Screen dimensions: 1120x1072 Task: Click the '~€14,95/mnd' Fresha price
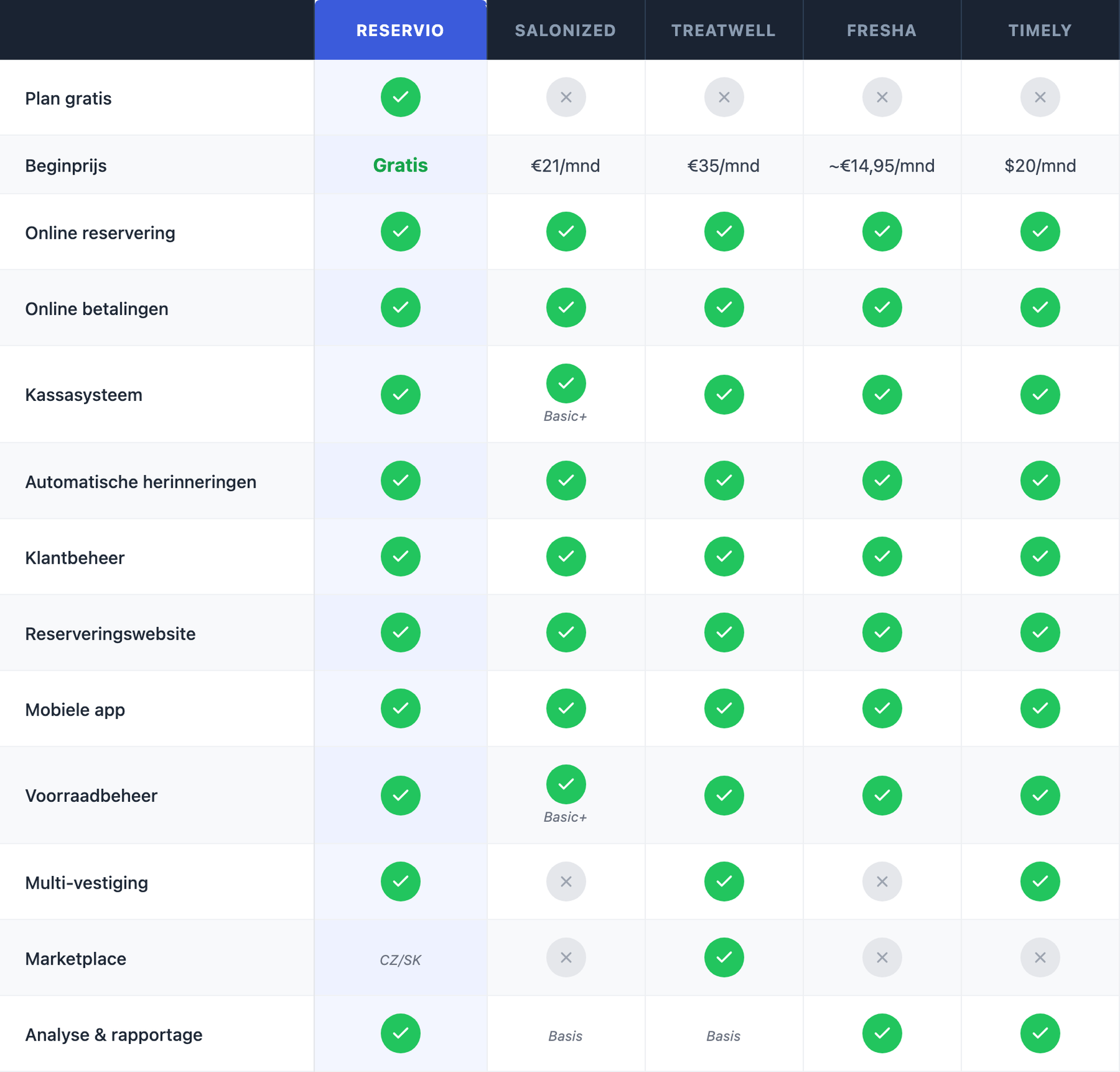(x=881, y=166)
